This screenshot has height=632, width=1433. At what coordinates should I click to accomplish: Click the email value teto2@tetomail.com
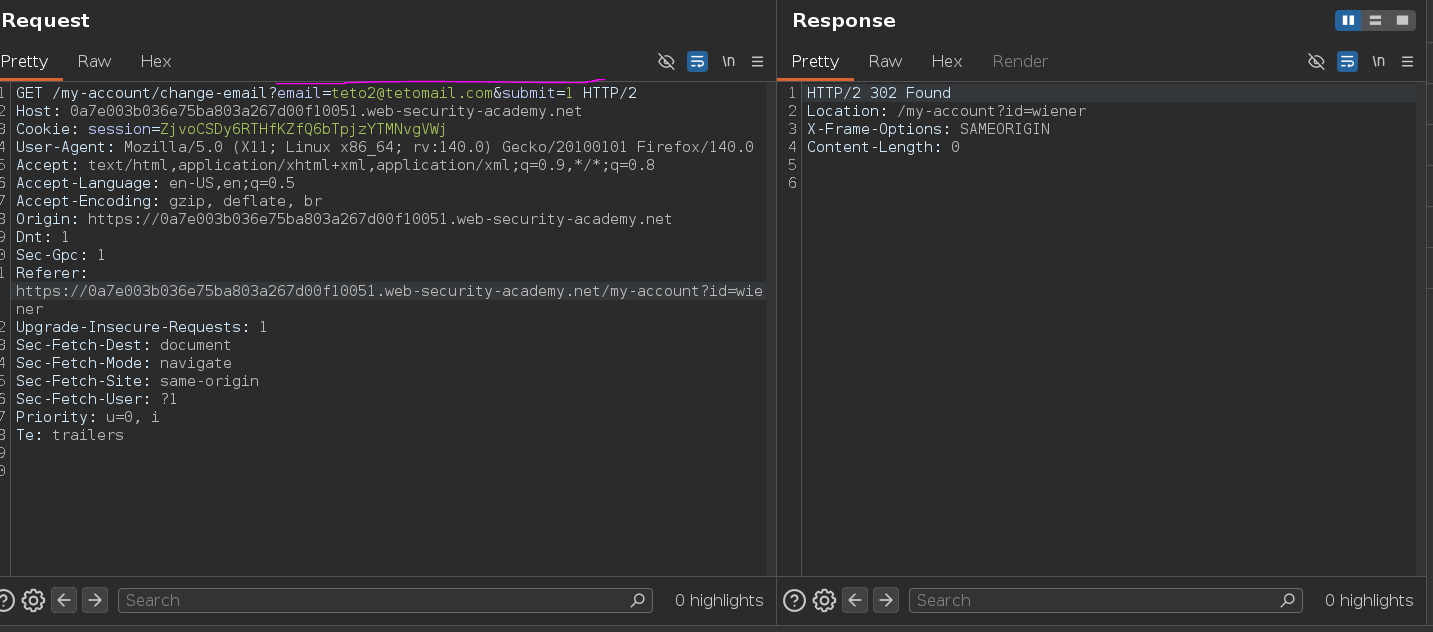[412, 93]
